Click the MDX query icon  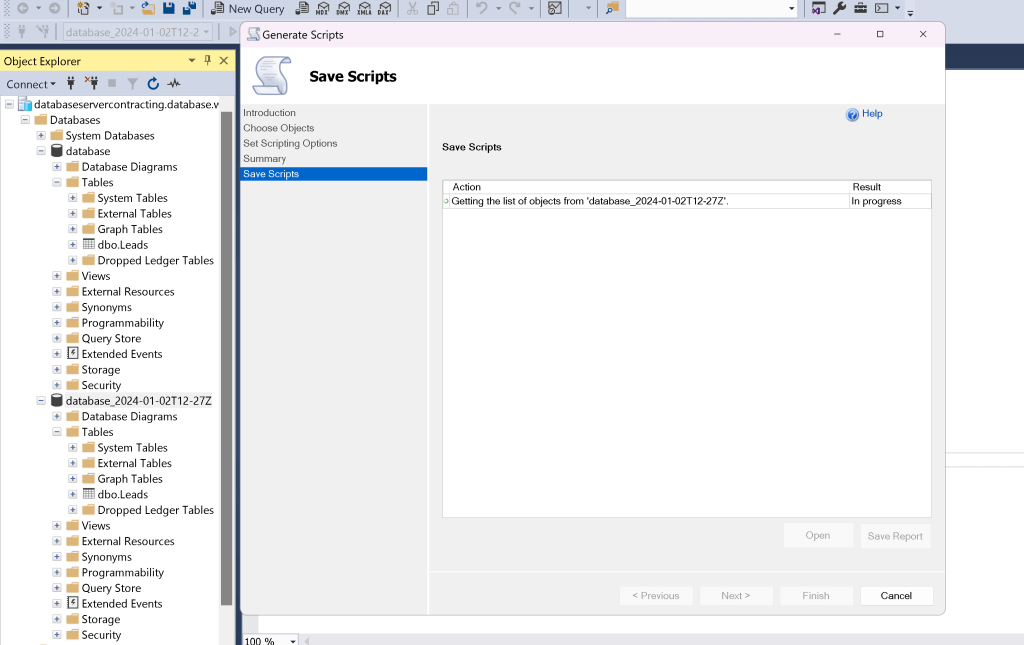pyautogui.click(x=323, y=8)
